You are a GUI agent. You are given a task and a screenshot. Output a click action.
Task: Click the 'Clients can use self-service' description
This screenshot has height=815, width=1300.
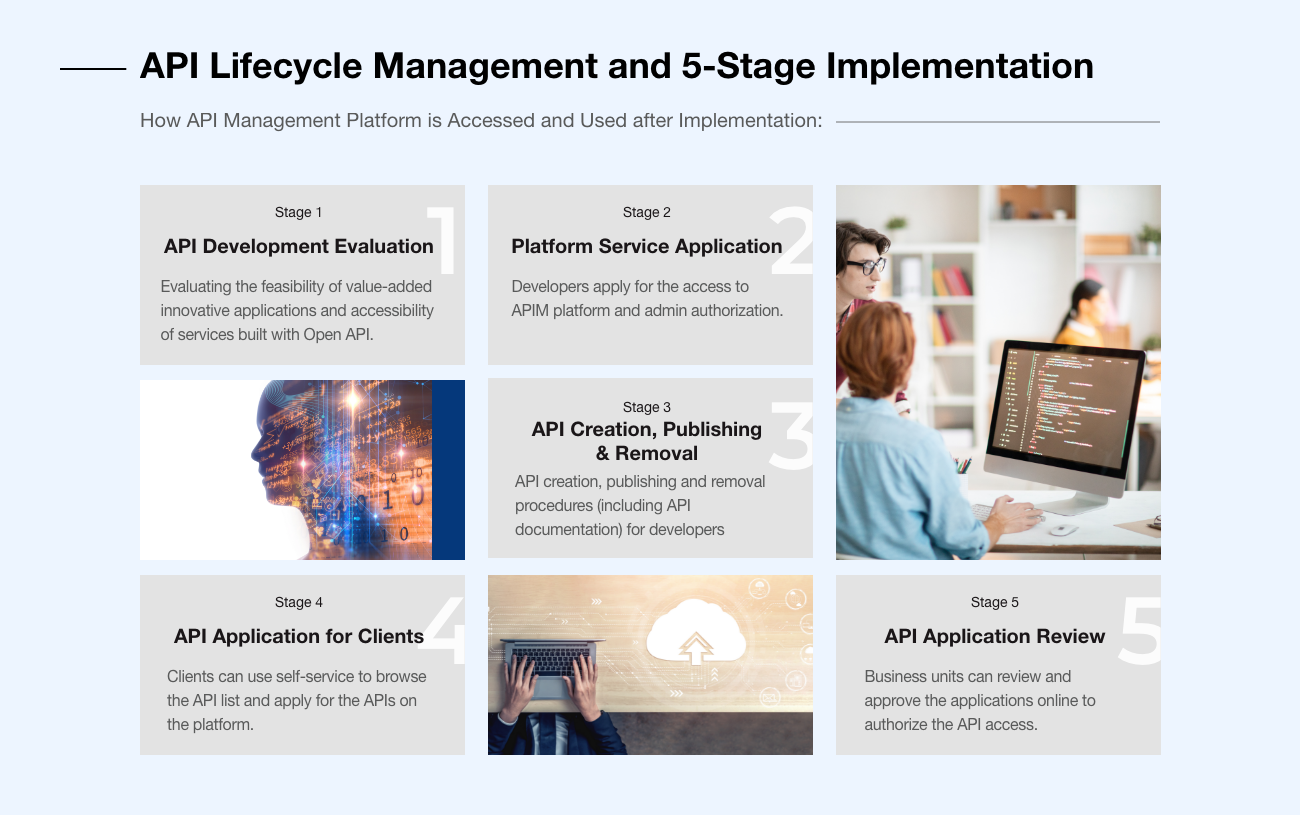(297, 700)
